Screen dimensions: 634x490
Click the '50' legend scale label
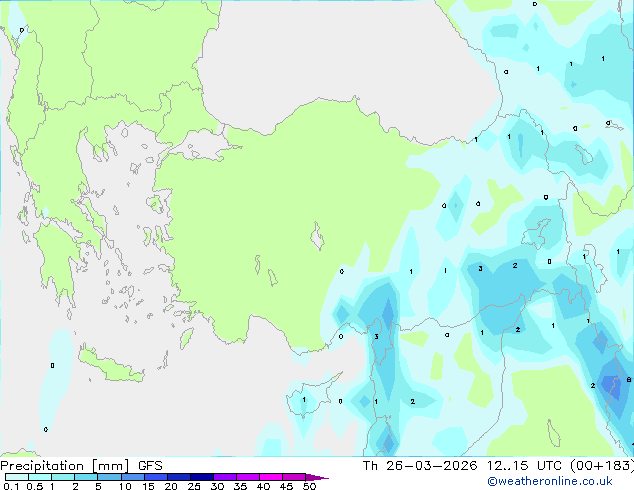coord(309,486)
